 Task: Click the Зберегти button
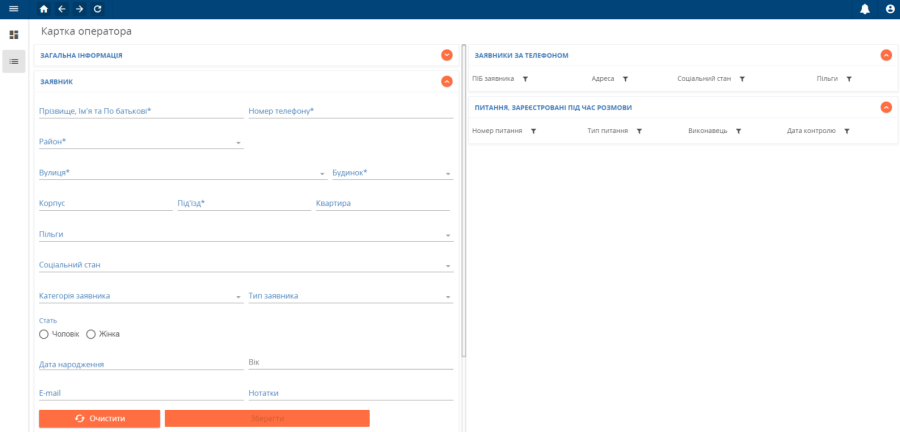[267, 419]
